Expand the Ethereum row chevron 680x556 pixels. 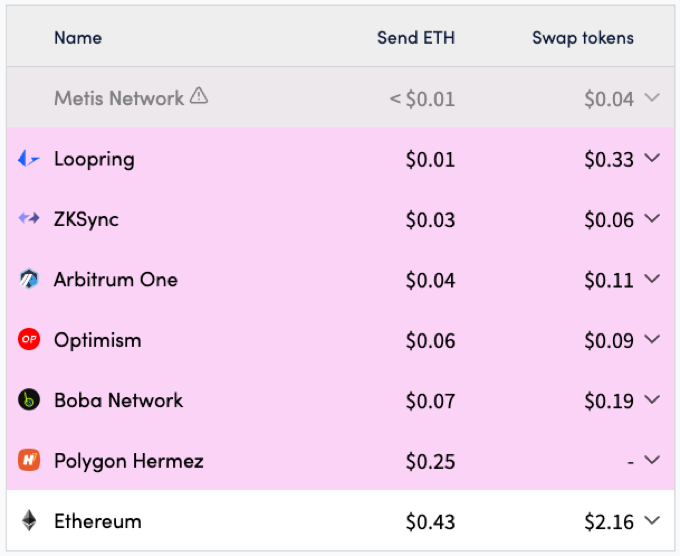point(653,521)
